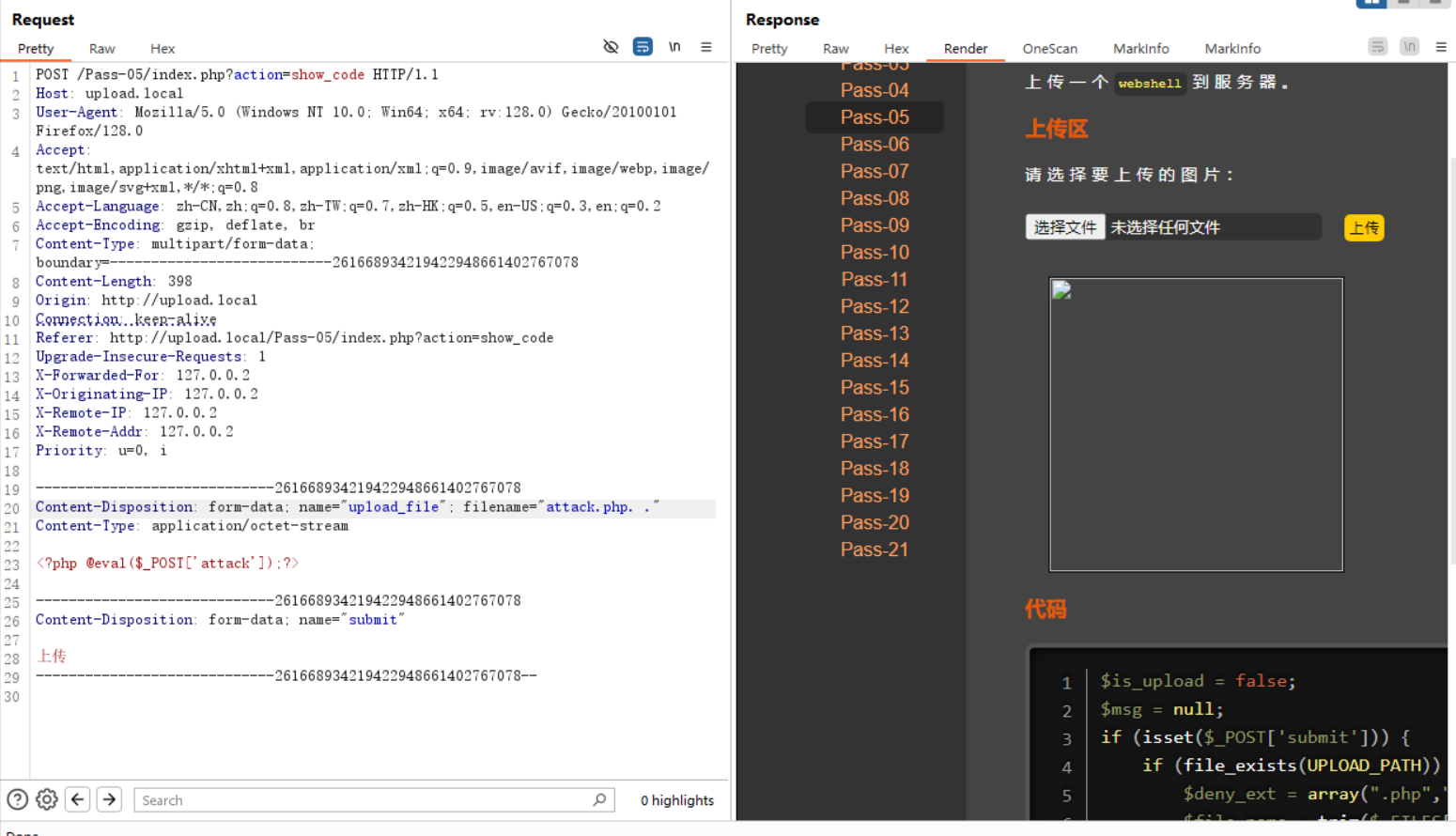Open Pass-17 link in rendered page
This screenshot has height=836, width=1456.
point(875,441)
